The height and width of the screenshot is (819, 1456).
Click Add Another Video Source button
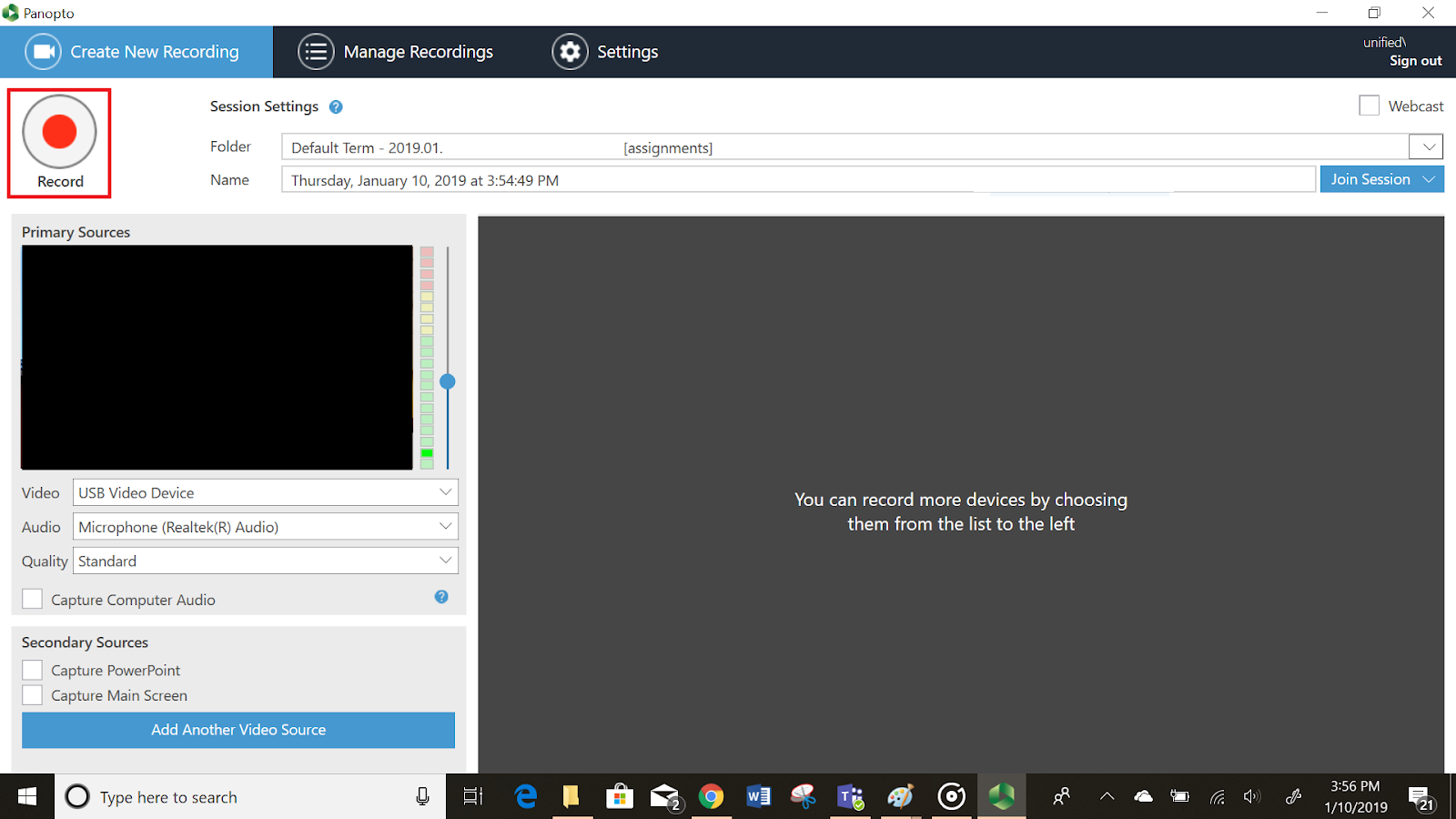238,730
